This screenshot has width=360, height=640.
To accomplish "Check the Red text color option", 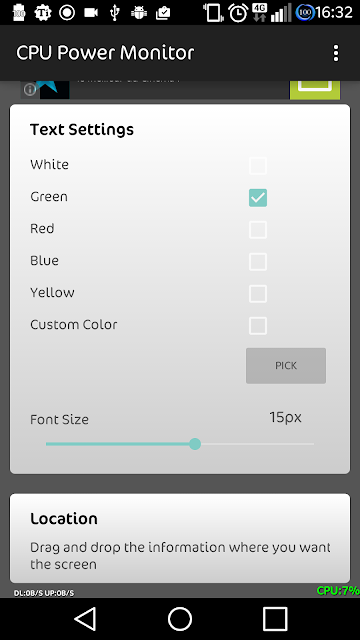I will coord(258,230).
